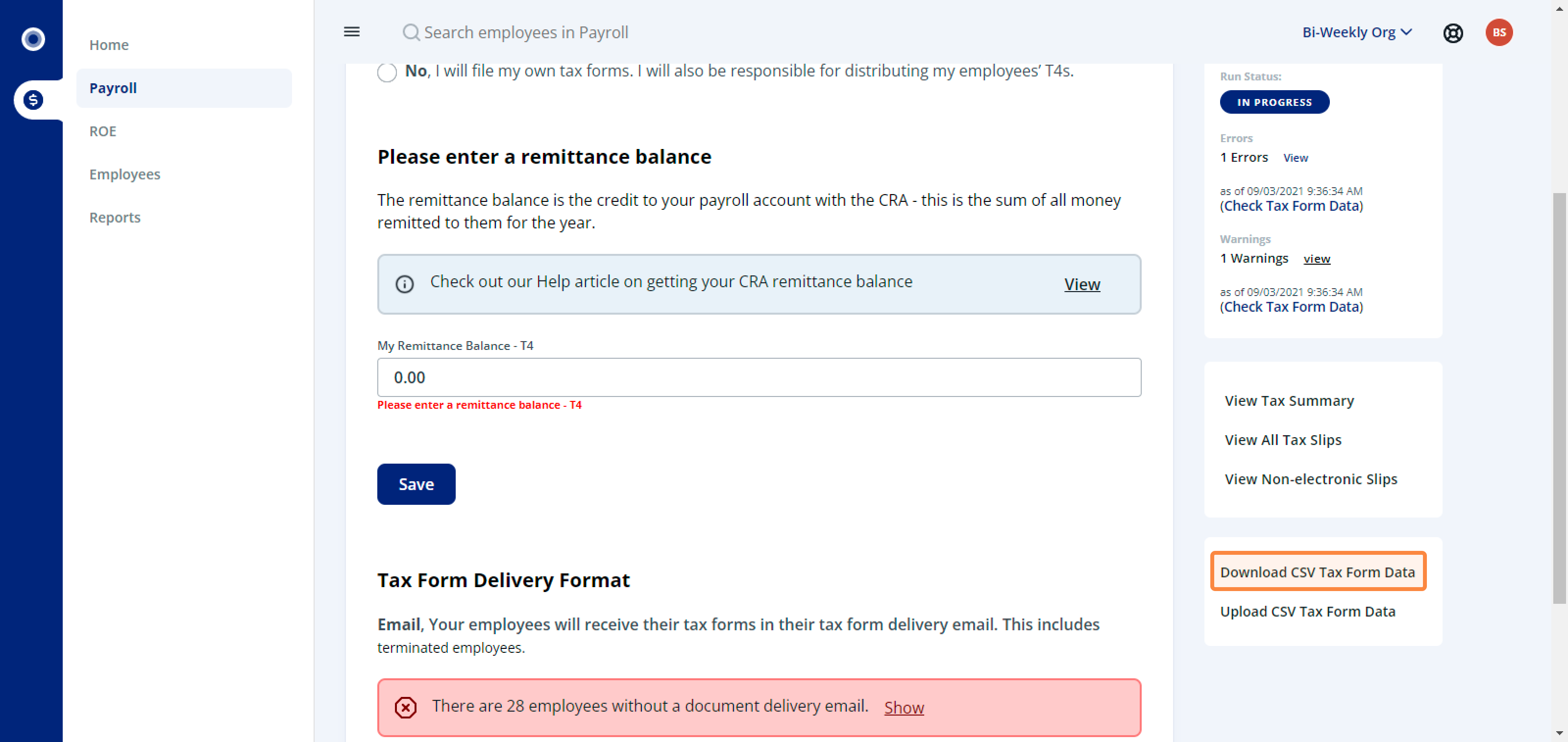1568x742 pixels.
Task: Click the circular app logo icon
Action: [33, 39]
